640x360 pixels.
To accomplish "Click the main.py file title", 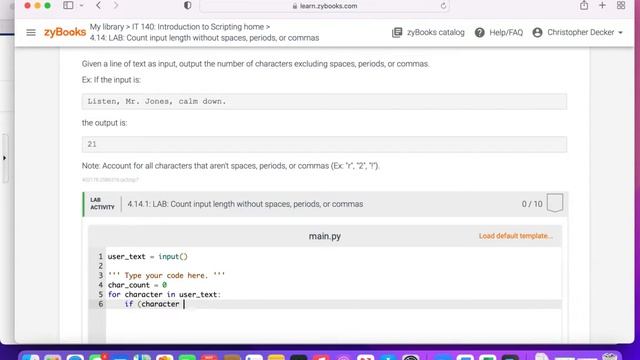I will click(324, 236).
